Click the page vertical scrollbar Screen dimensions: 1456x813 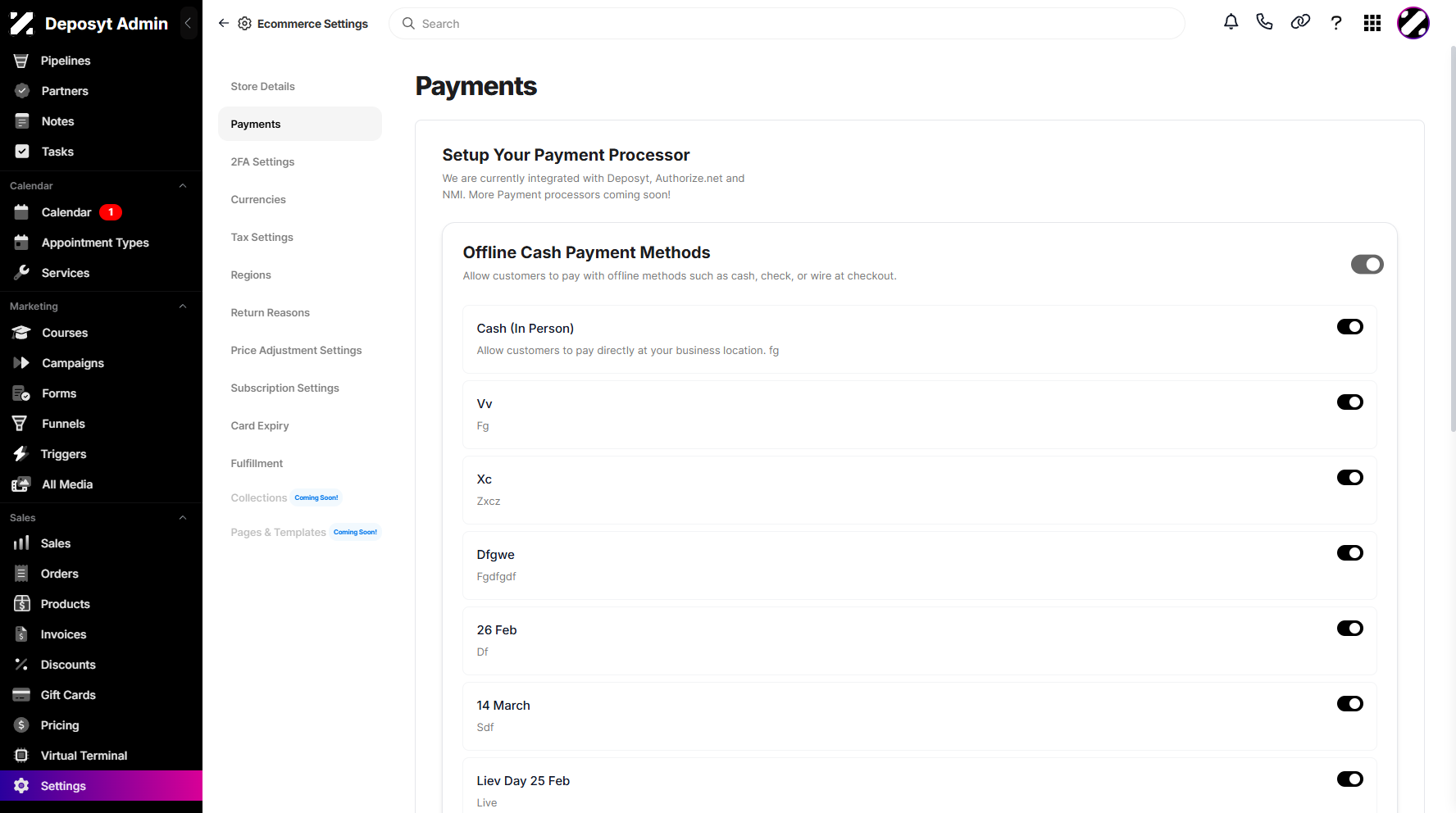click(x=1453, y=238)
